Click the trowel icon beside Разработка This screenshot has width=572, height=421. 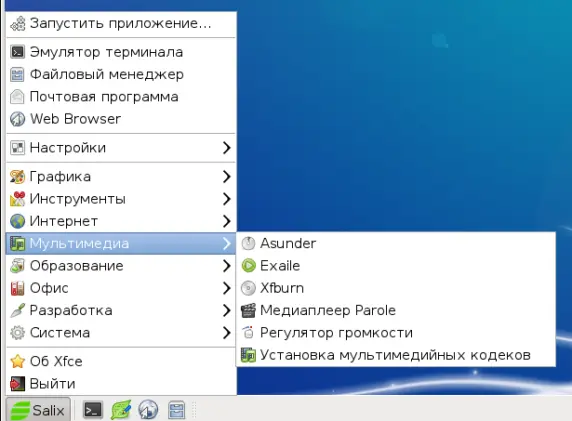(18, 310)
